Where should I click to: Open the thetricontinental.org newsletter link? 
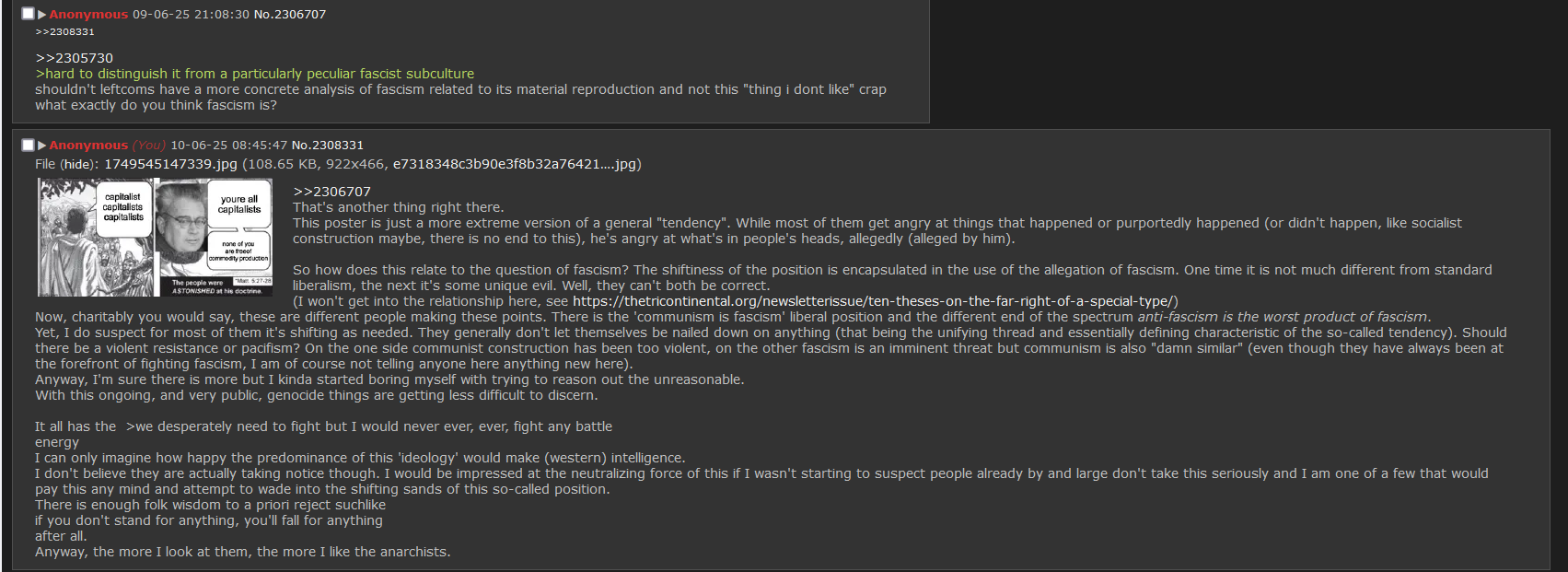[x=873, y=301]
